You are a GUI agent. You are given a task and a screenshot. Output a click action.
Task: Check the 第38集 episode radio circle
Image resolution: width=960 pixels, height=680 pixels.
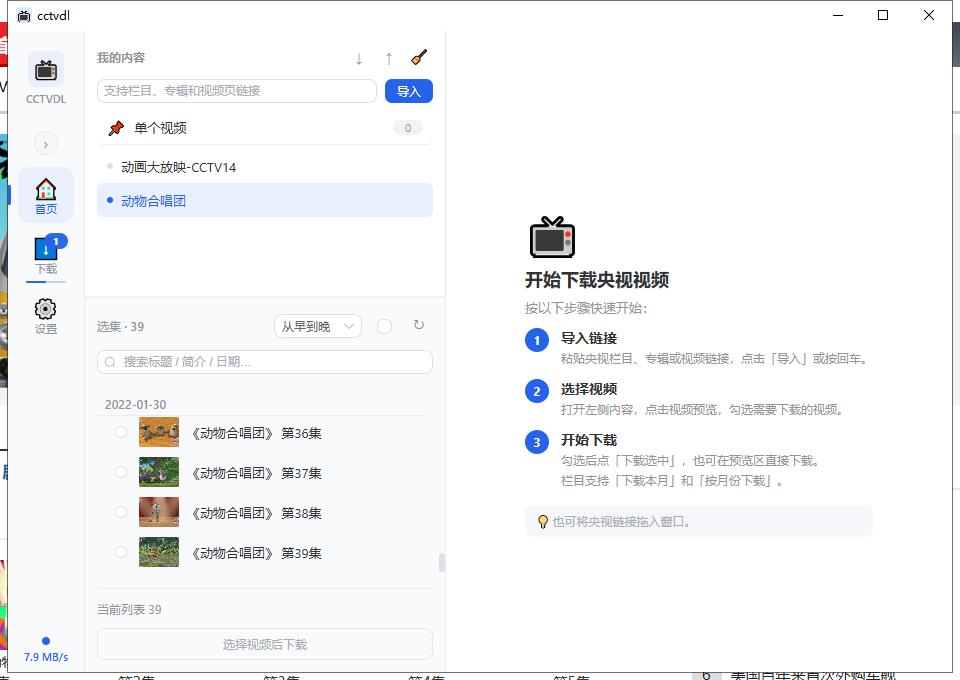tap(121, 512)
